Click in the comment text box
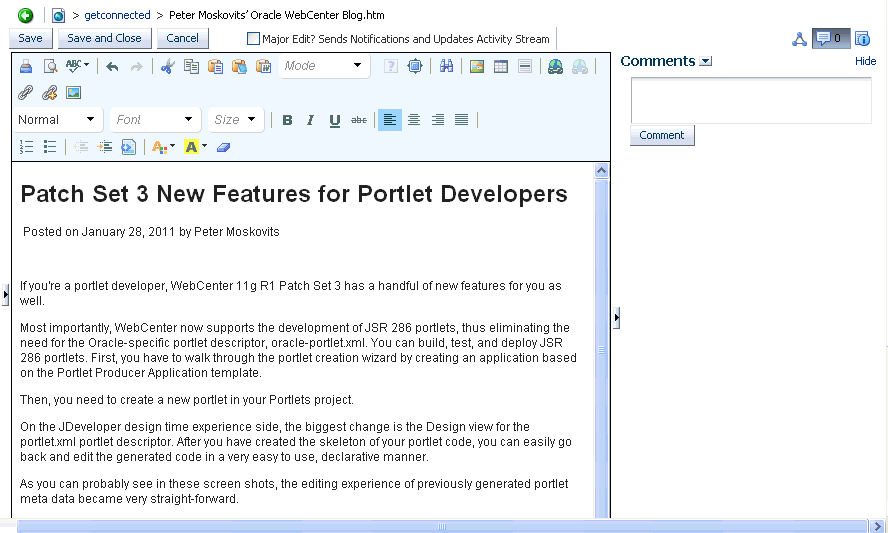This screenshot has height=533, width=888. tap(752, 100)
